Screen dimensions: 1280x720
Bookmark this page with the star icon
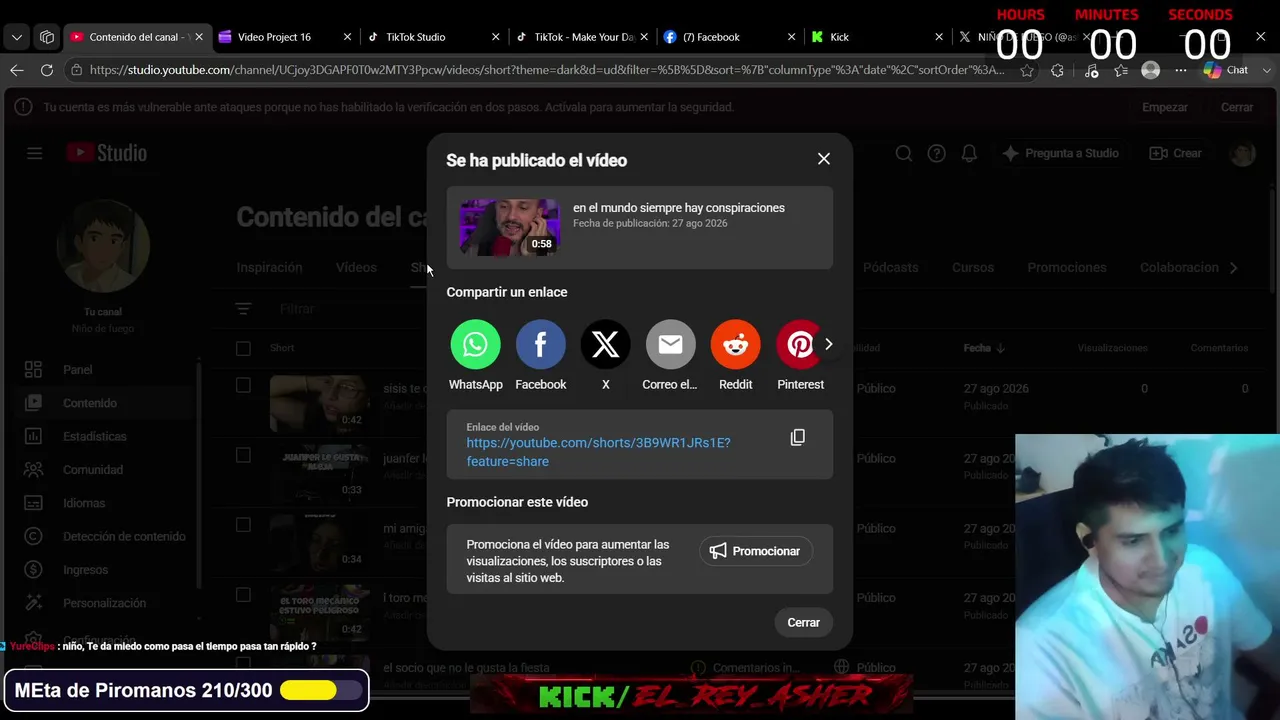(1027, 70)
